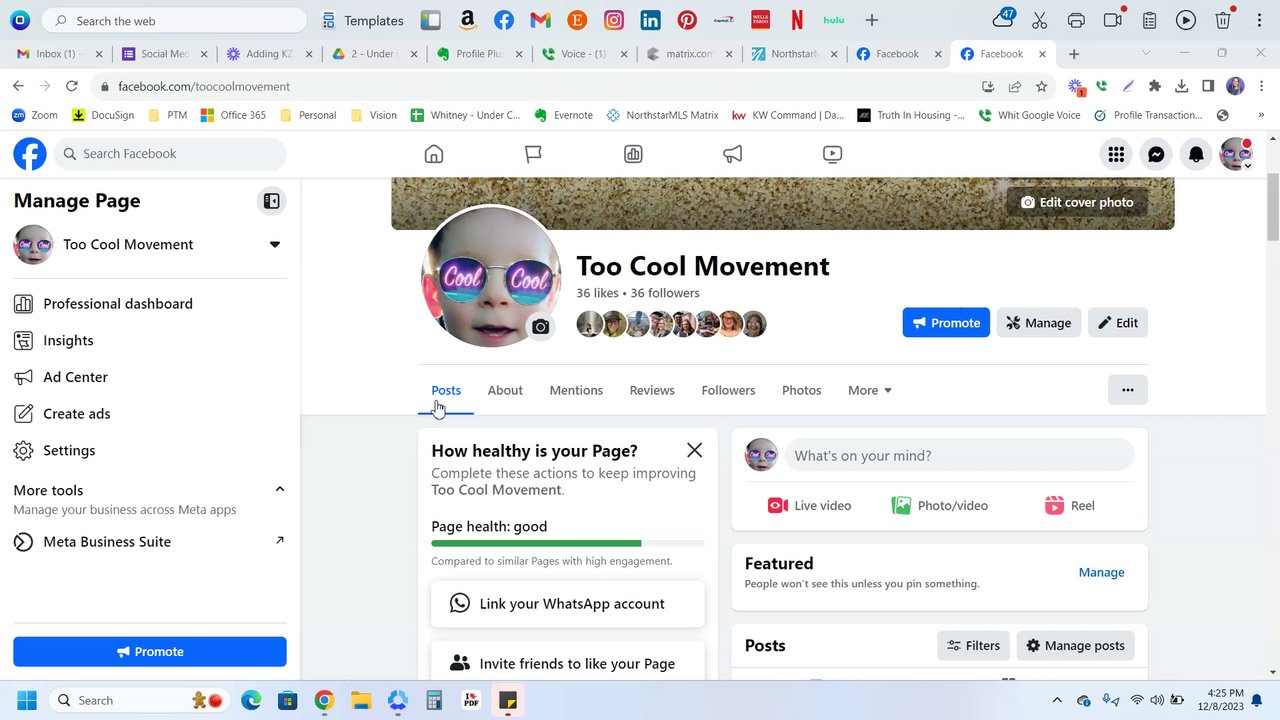Screen dimensions: 1280x720
Task: Click the Promote button at the sidebar bottom
Action: point(150,652)
